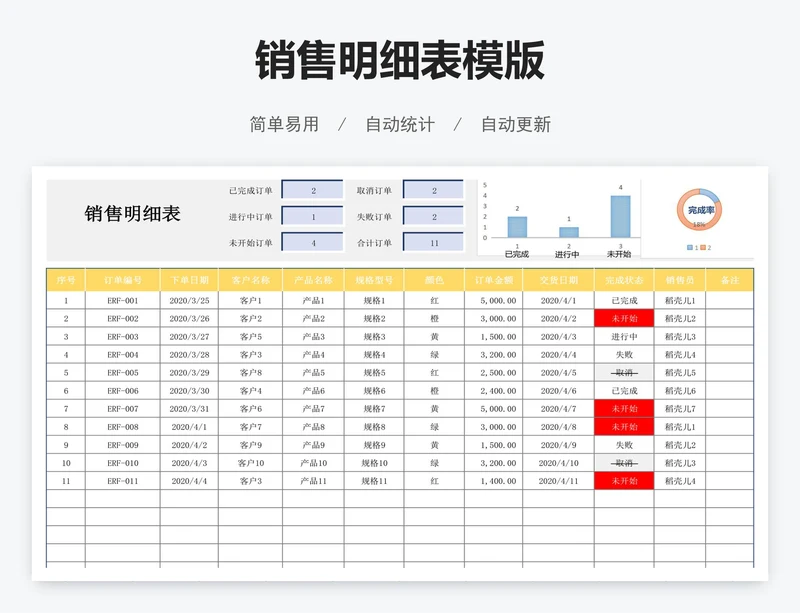800x613 pixels.
Task: Click the 销售明细表 sheet title
Action: (x=133, y=213)
